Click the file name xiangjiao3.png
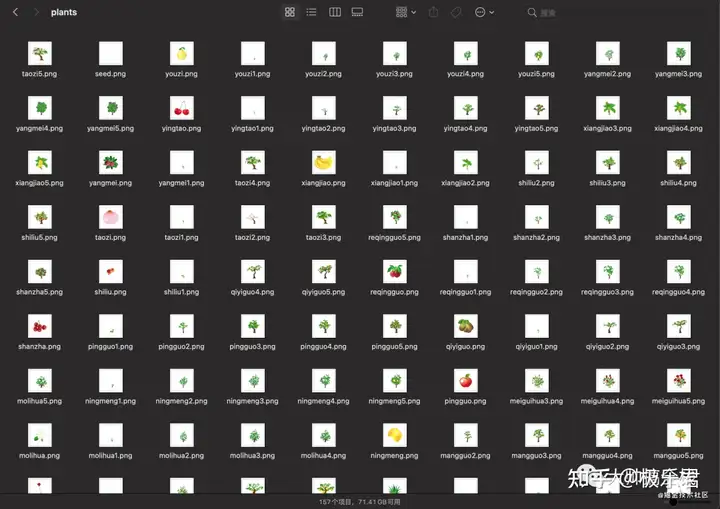The width and height of the screenshot is (720, 509). coord(608,129)
